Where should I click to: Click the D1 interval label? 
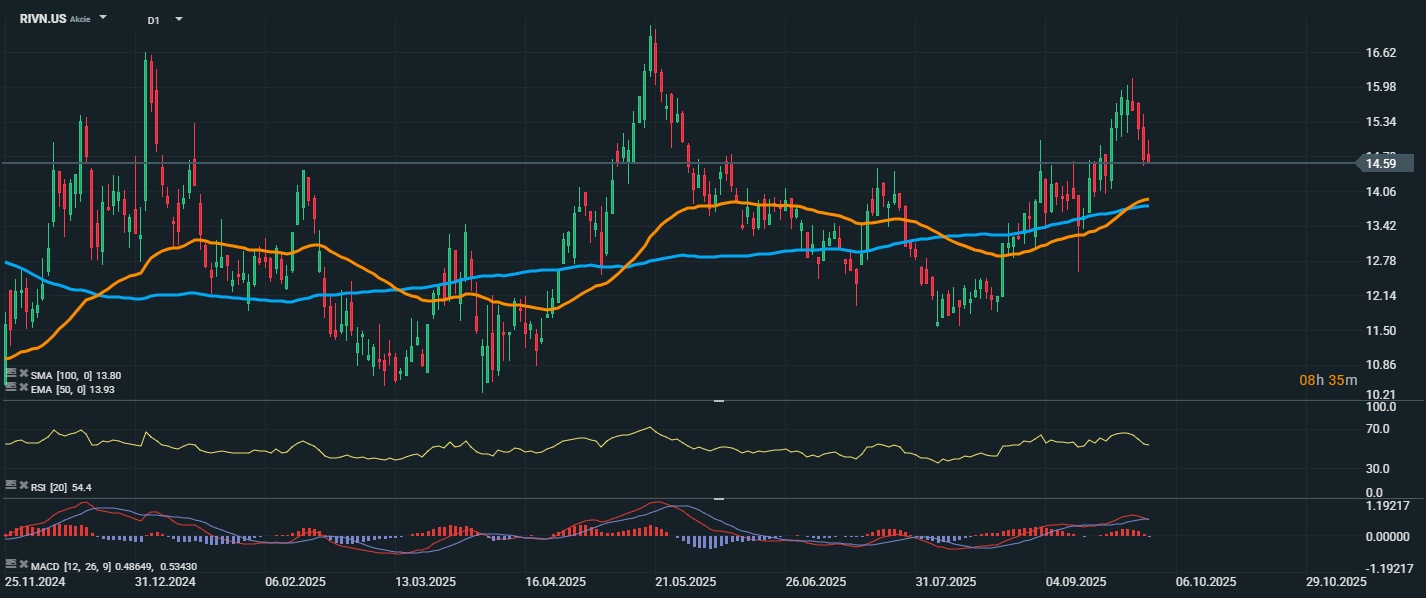pos(153,20)
